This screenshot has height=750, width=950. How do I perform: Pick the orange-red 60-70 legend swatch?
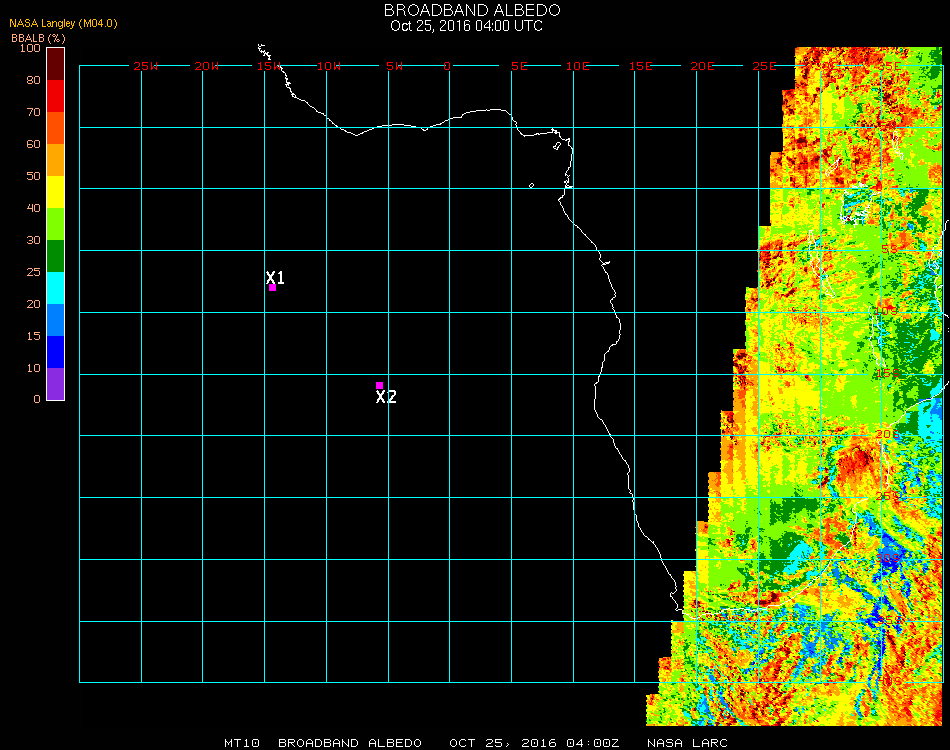pyautogui.click(x=55, y=128)
